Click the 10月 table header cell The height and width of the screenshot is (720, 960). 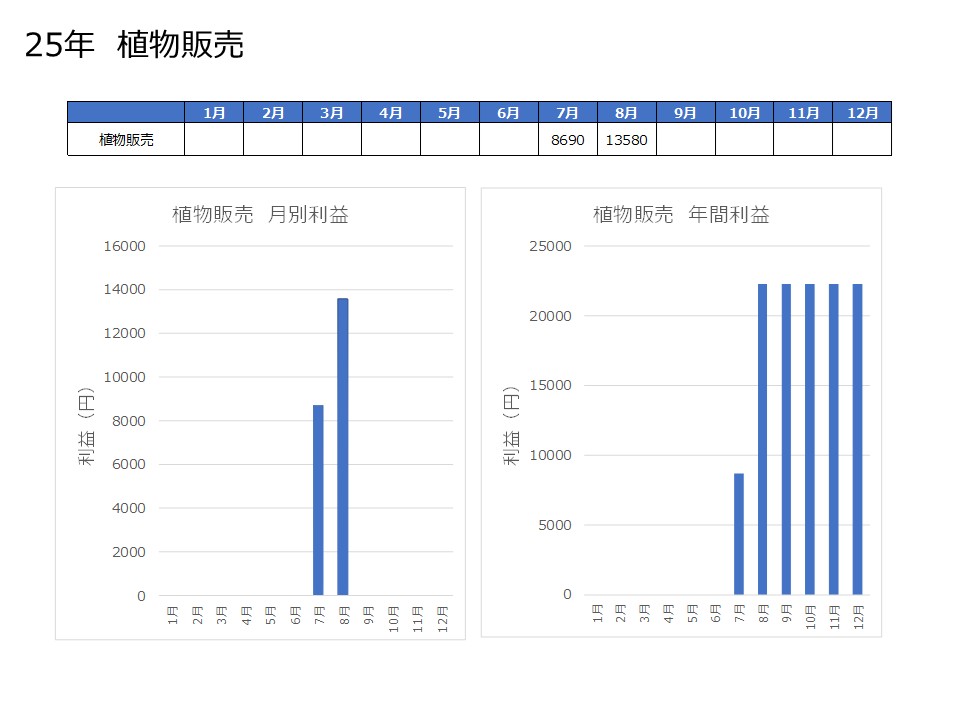coord(744,113)
